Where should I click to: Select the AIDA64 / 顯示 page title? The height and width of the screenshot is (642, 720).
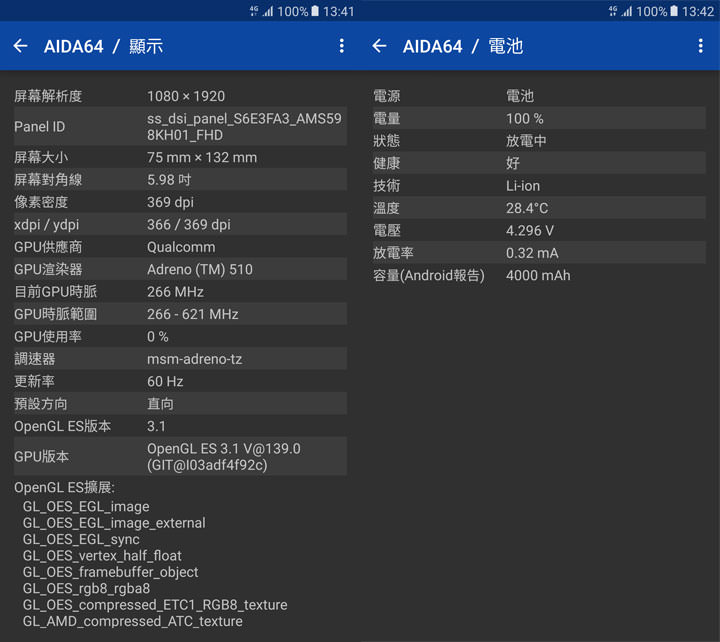coord(103,46)
